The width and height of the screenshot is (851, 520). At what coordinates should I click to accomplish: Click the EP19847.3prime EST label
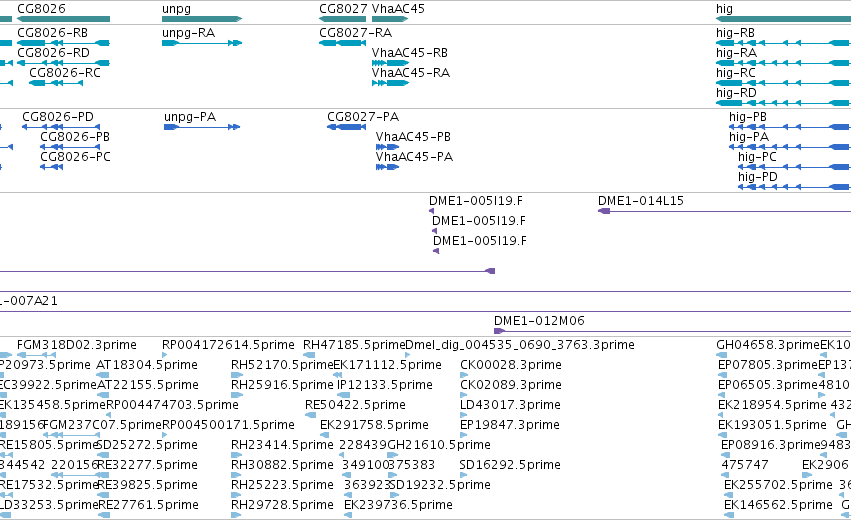[510, 425]
